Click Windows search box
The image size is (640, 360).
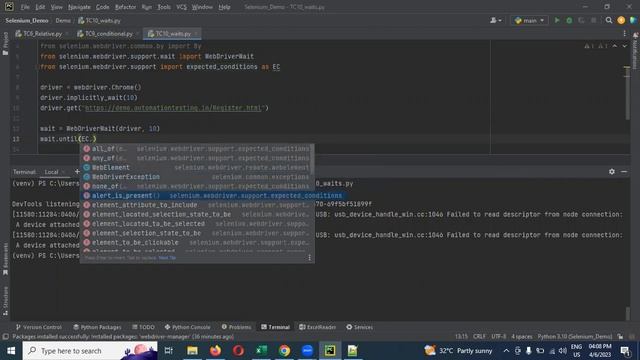point(90,351)
